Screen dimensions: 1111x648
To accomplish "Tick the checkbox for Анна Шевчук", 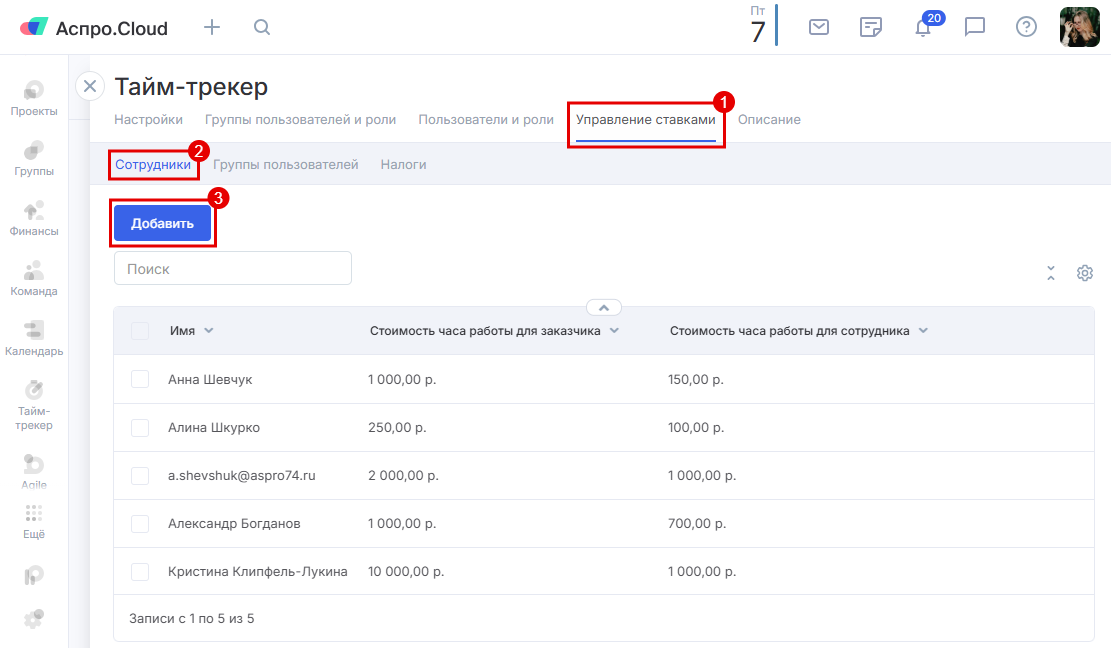I will coord(140,380).
